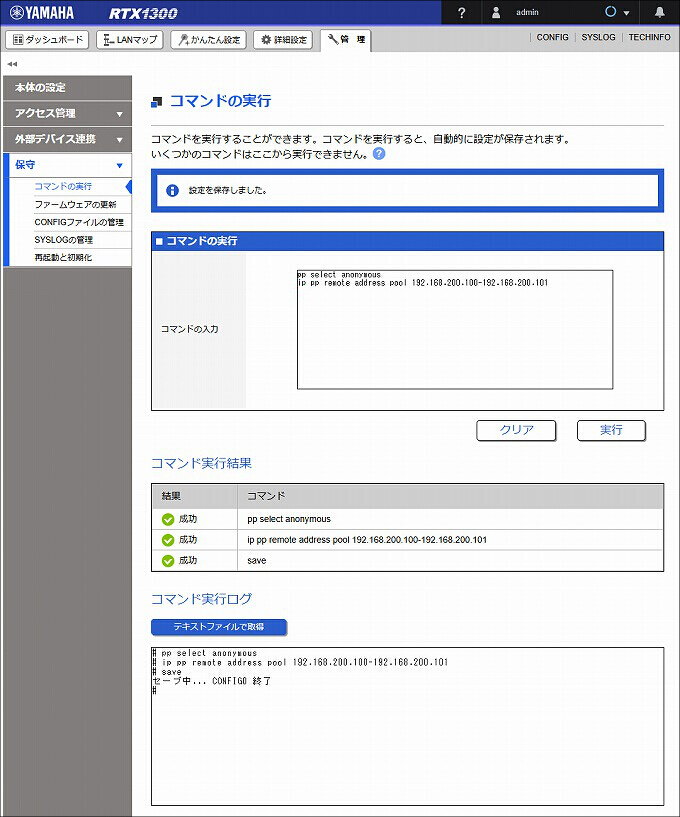The image size is (680, 817).
Task: Open the circular status dropdown in header
Action: click(x=617, y=12)
